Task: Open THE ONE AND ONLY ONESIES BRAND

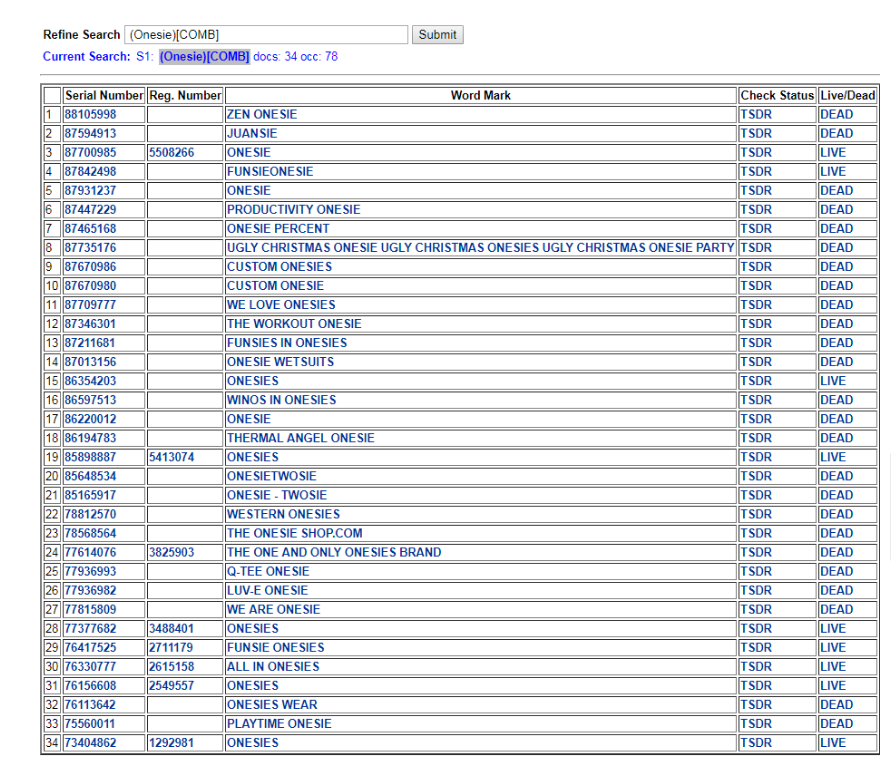Action: 333,552
